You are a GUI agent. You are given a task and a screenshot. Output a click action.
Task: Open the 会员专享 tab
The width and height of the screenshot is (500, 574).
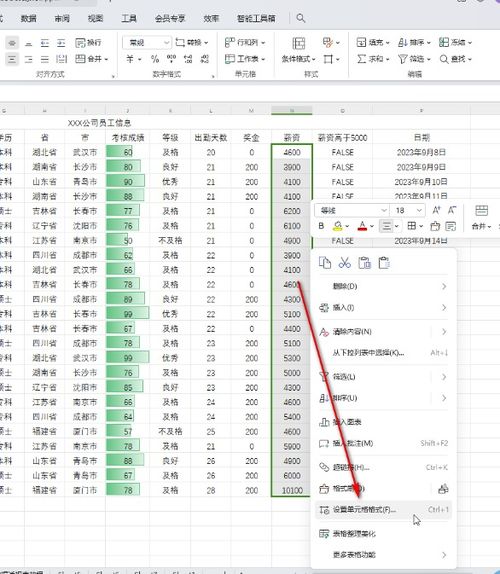[170, 18]
